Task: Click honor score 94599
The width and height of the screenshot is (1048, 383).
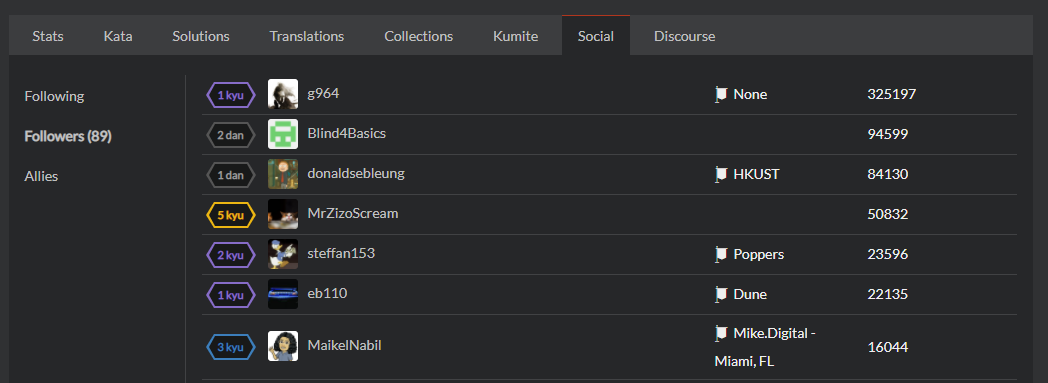Action: 888,135
